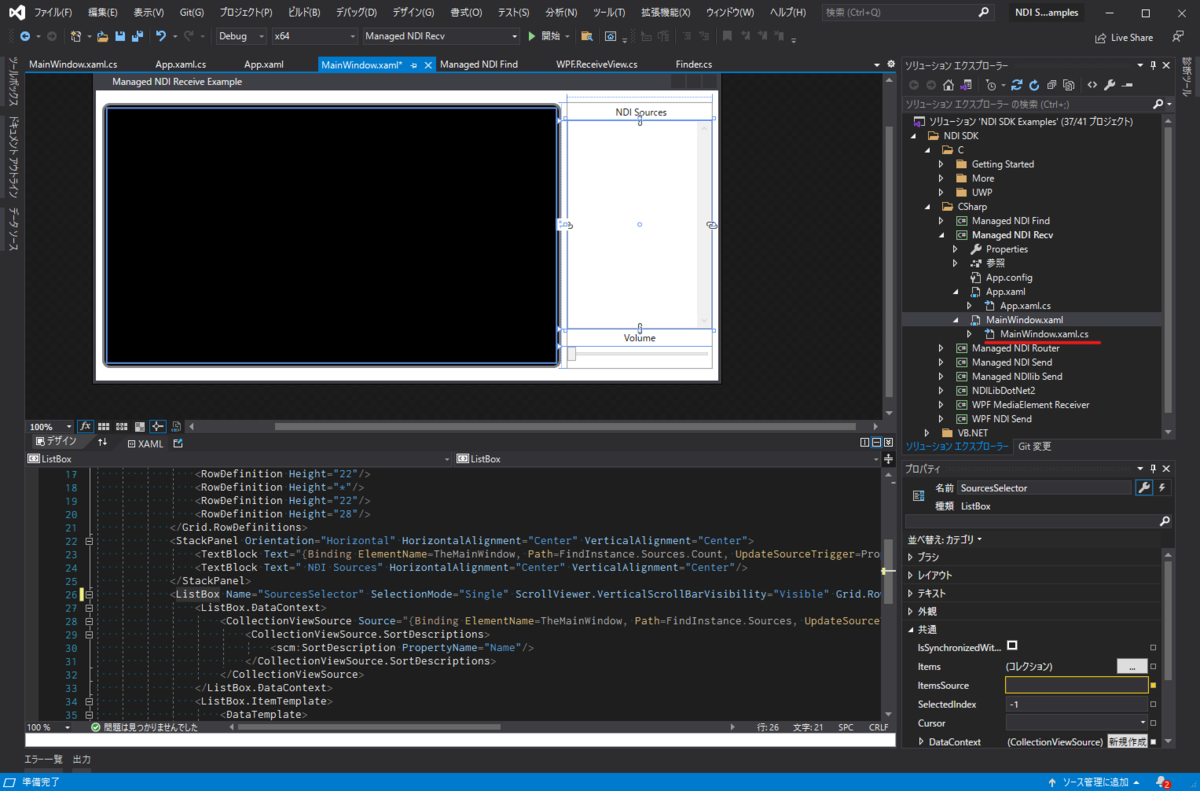Toggle the artboard background icon

pyautogui.click(x=140, y=426)
